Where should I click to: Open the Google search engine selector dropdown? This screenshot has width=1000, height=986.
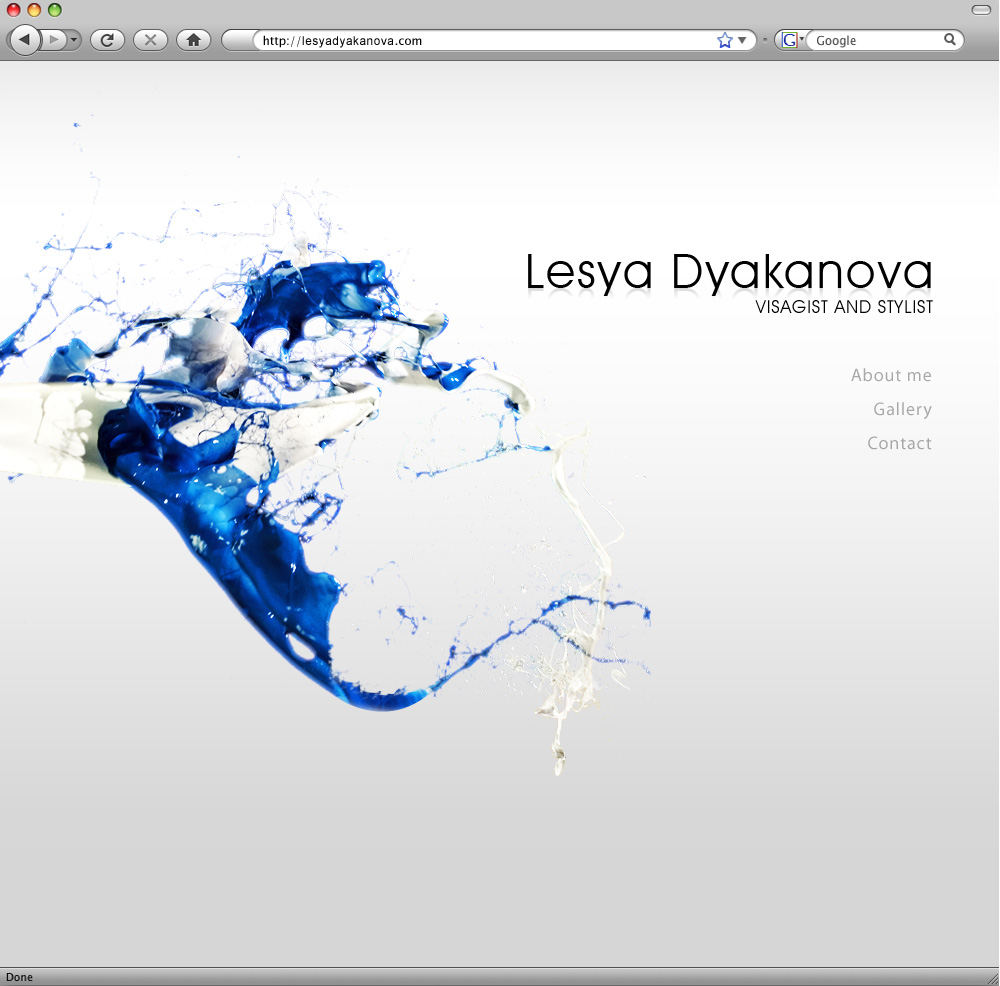[x=793, y=40]
